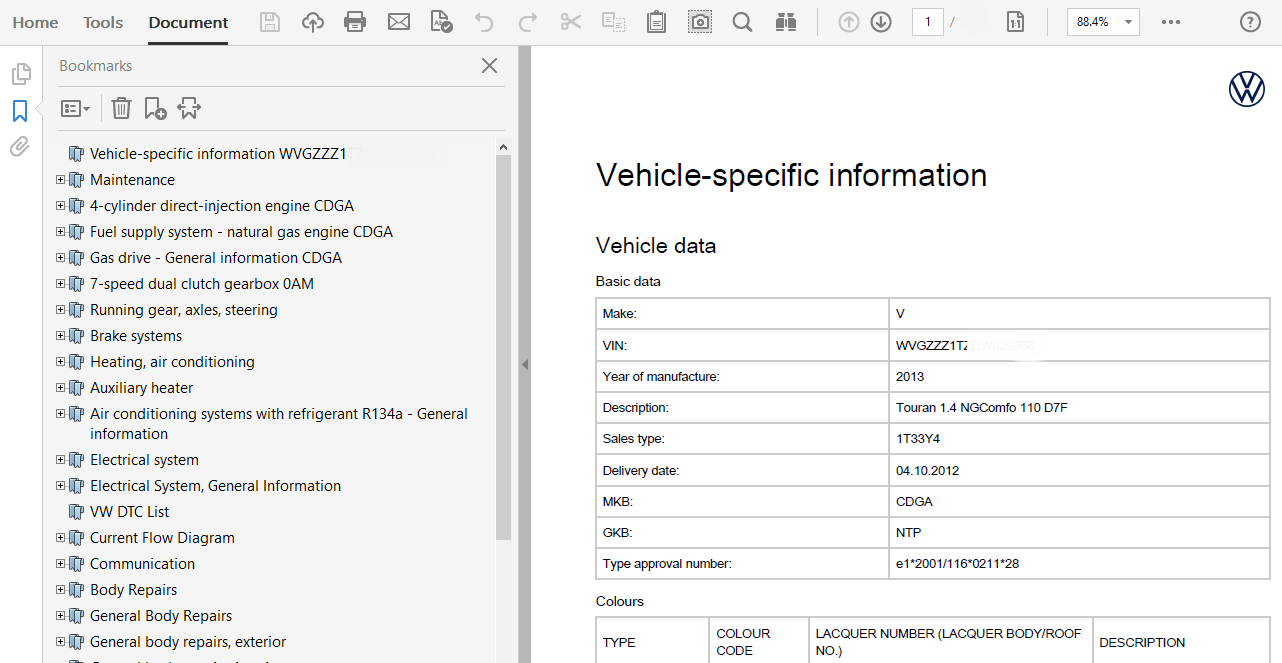The image size is (1282, 663).
Task: Send file by email icon
Action: point(399,22)
